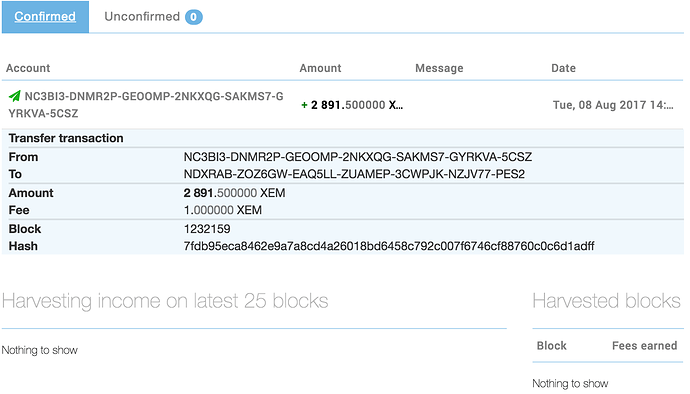The image size is (690, 394).
Task: Click the Amount column header
Action: pyautogui.click(x=320, y=68)
